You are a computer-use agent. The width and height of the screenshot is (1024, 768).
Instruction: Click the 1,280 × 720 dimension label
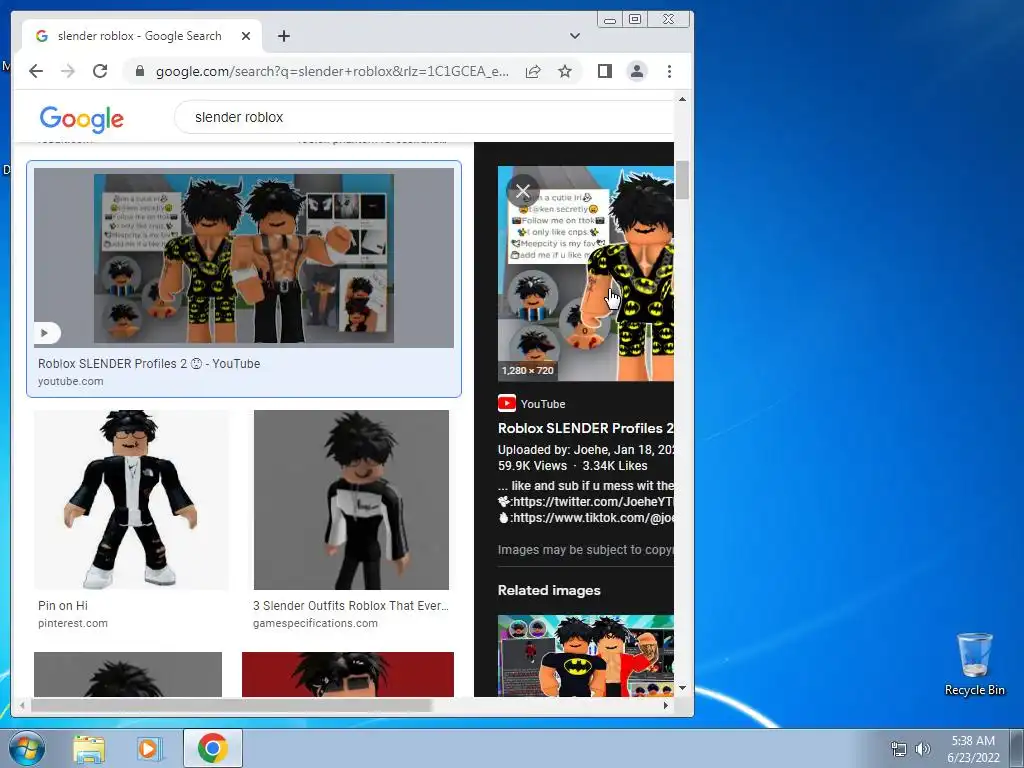pos(528,370)
